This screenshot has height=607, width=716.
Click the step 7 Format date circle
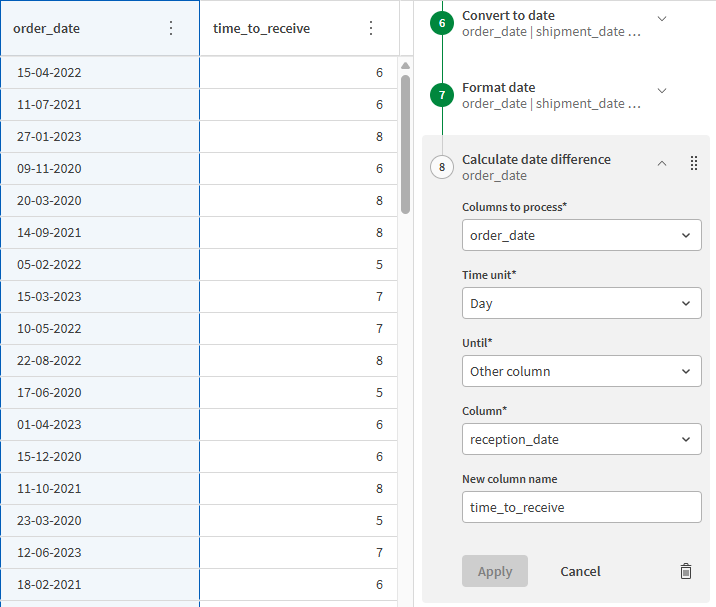(442, 95)
